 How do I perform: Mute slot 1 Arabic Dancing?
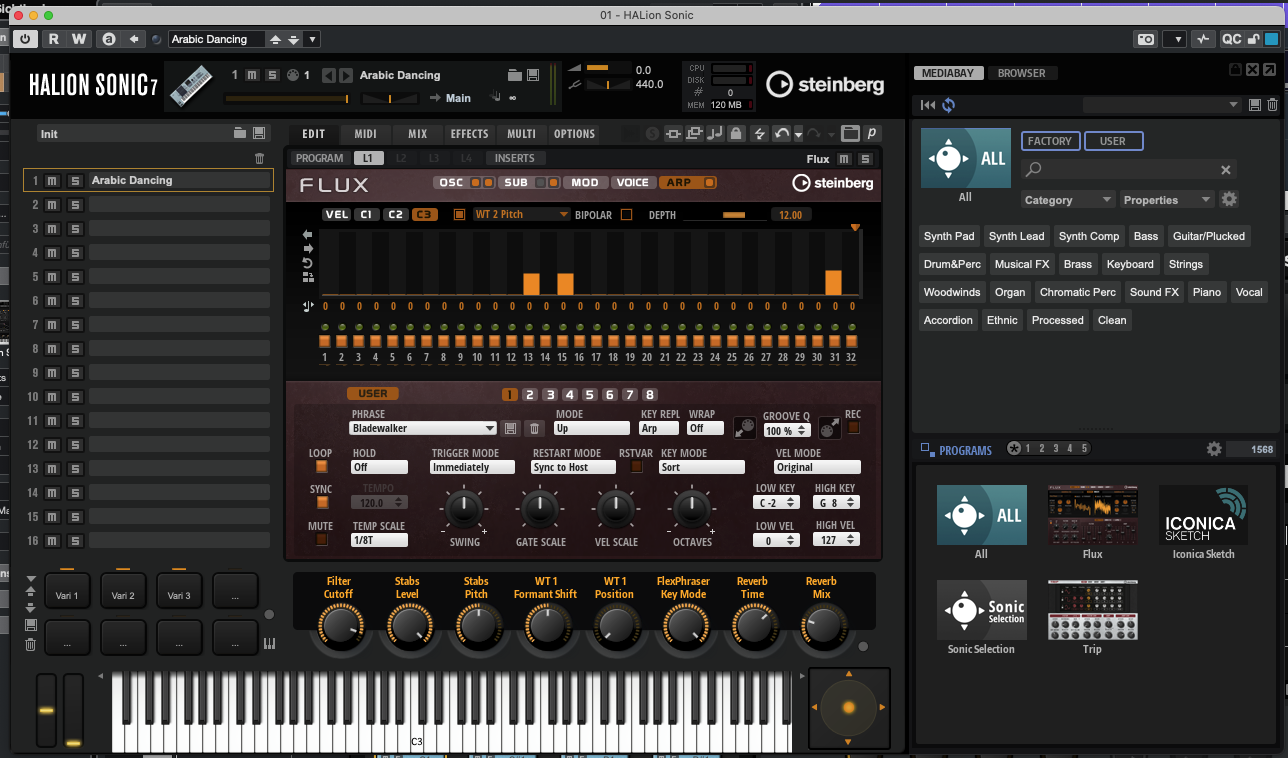[52, 181]
